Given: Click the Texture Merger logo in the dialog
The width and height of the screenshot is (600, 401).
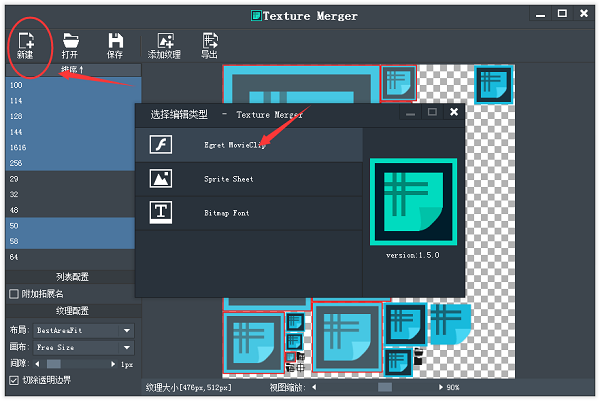Looking at the screenshot, I should [413, 202].
